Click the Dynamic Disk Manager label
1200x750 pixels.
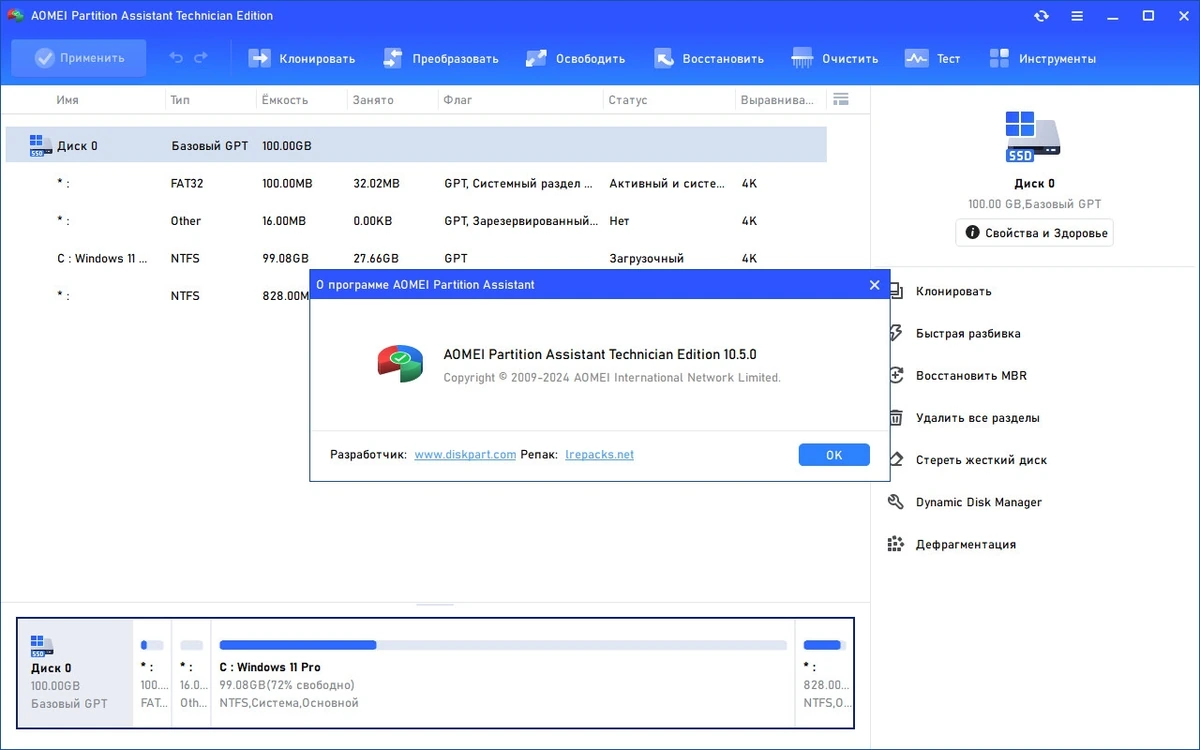tap(979, 502)
